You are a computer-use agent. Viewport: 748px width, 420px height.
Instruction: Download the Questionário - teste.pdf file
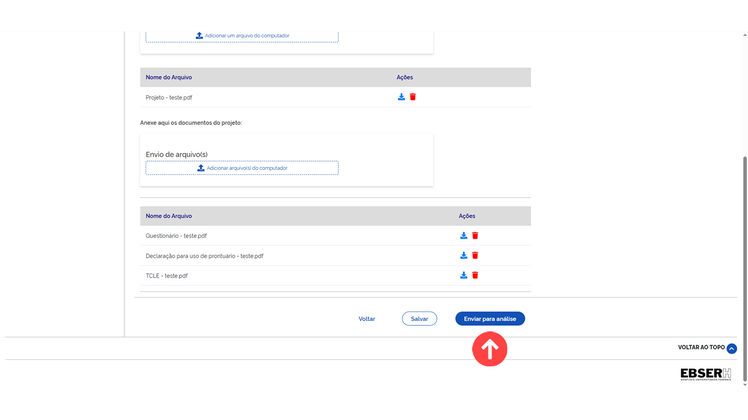tap(463, 236)
